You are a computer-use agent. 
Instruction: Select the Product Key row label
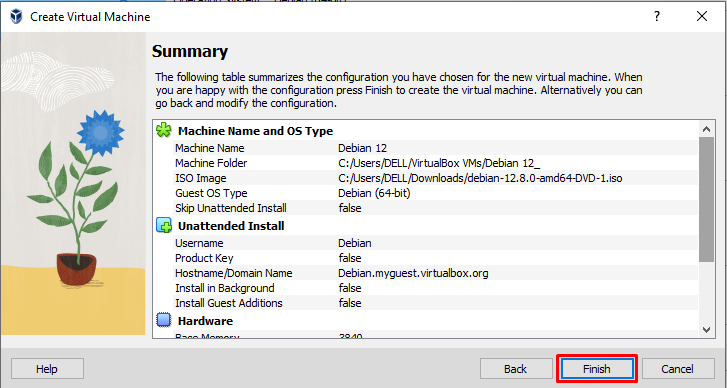coord(204,258)
